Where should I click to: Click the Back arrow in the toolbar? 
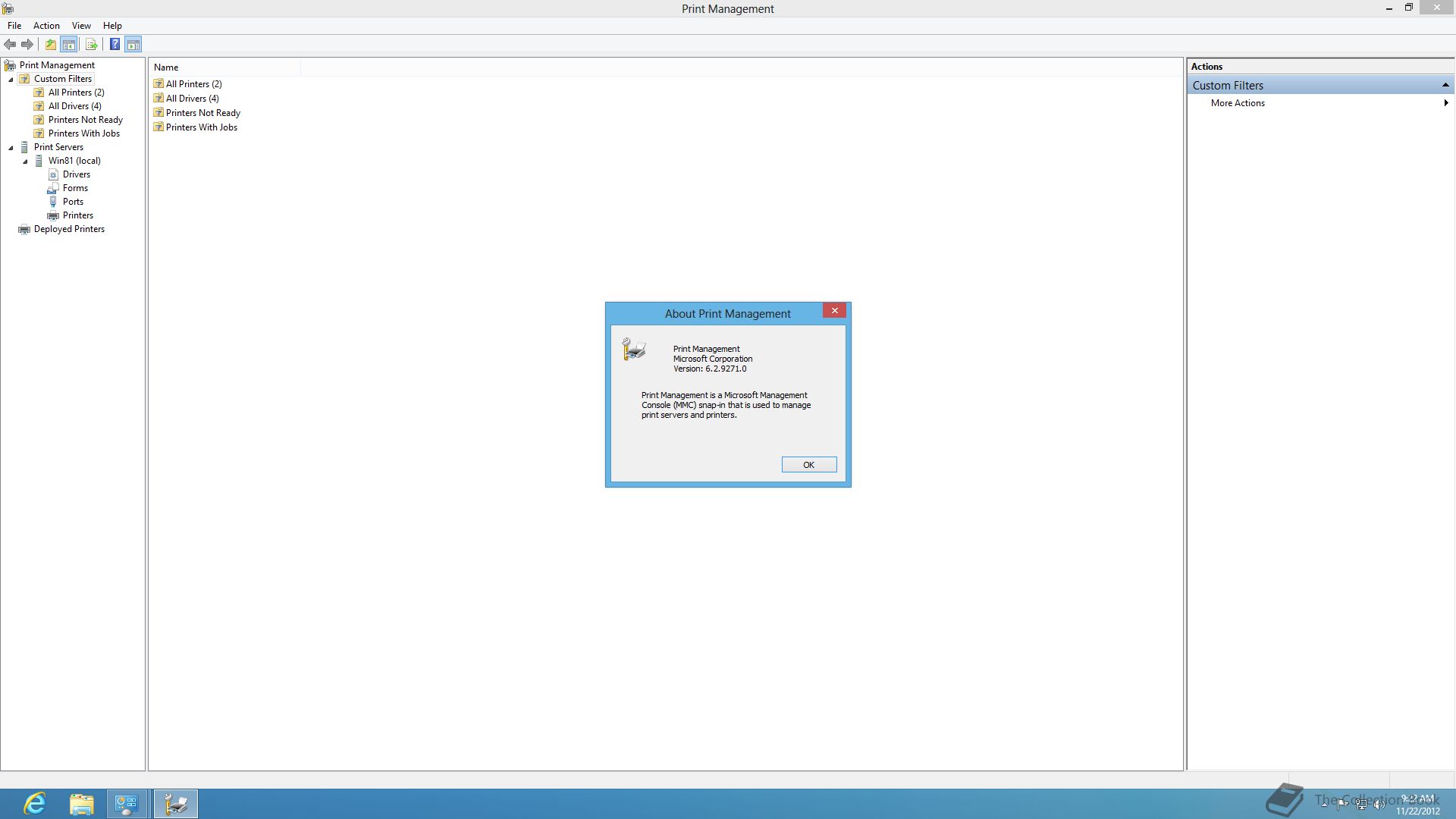point(10,45)
